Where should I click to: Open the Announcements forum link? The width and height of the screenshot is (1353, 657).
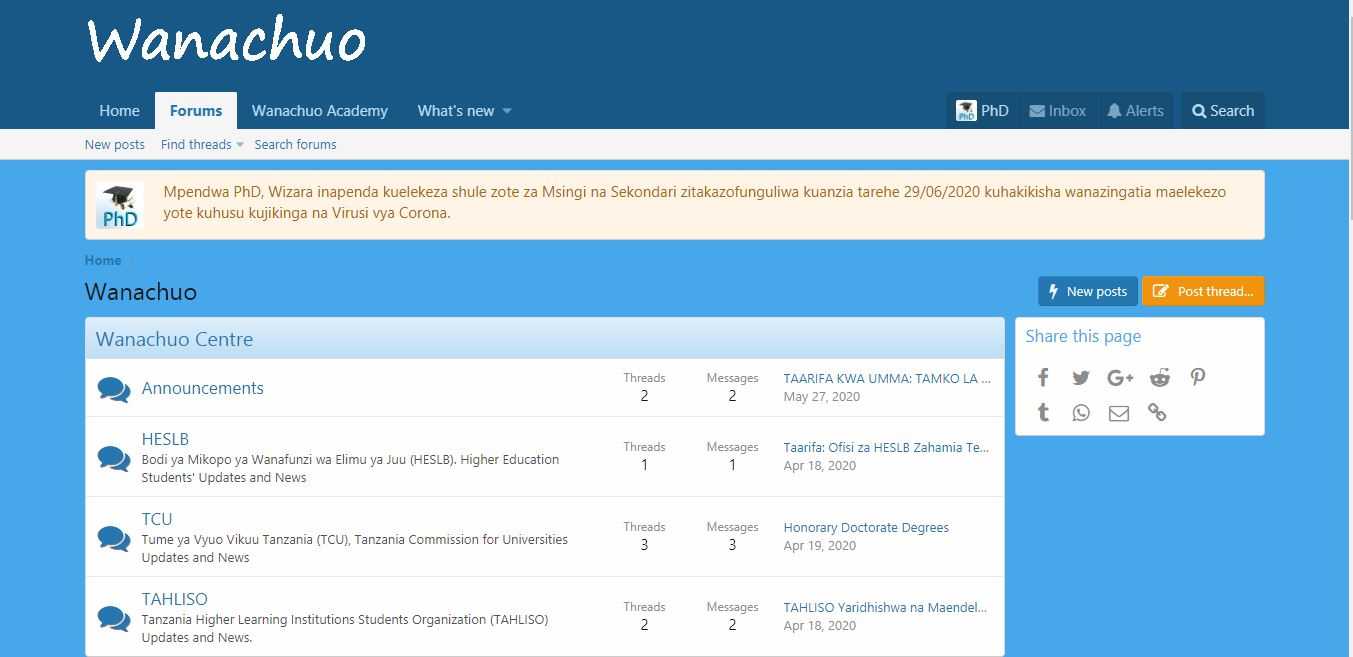pyautogui.click(x=203, y=388)
